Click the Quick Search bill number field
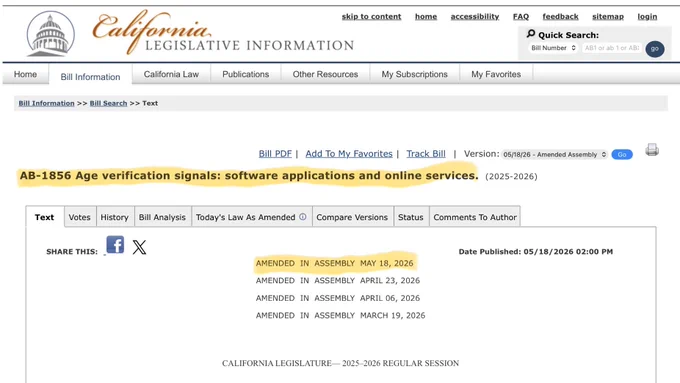The width and height of the screenshot is (680, 383). 611,48
